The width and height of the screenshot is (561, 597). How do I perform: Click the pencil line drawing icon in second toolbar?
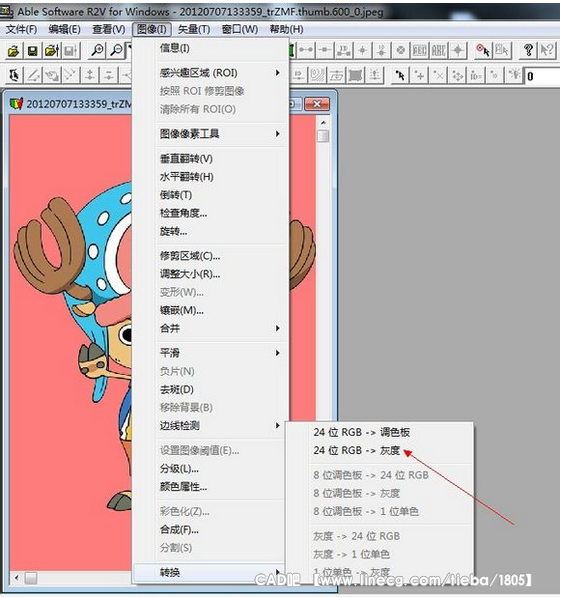click(33, 75)
